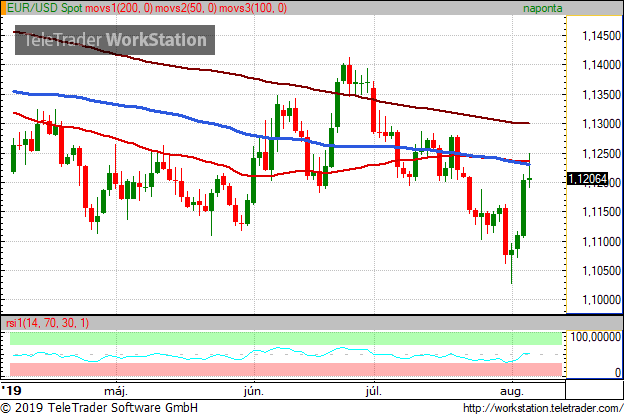Screen dimensions: 624x417
Task: Click the blue moving average line end
Action: pyautogui.click(x=528, y=164)
